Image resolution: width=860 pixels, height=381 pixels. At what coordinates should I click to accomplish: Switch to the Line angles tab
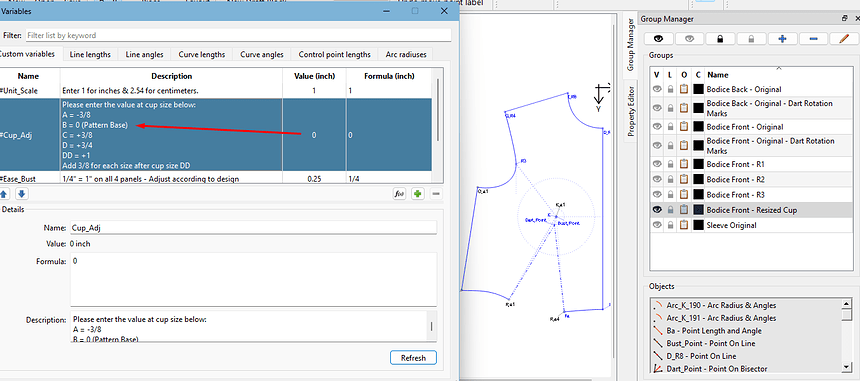point(144,54)
